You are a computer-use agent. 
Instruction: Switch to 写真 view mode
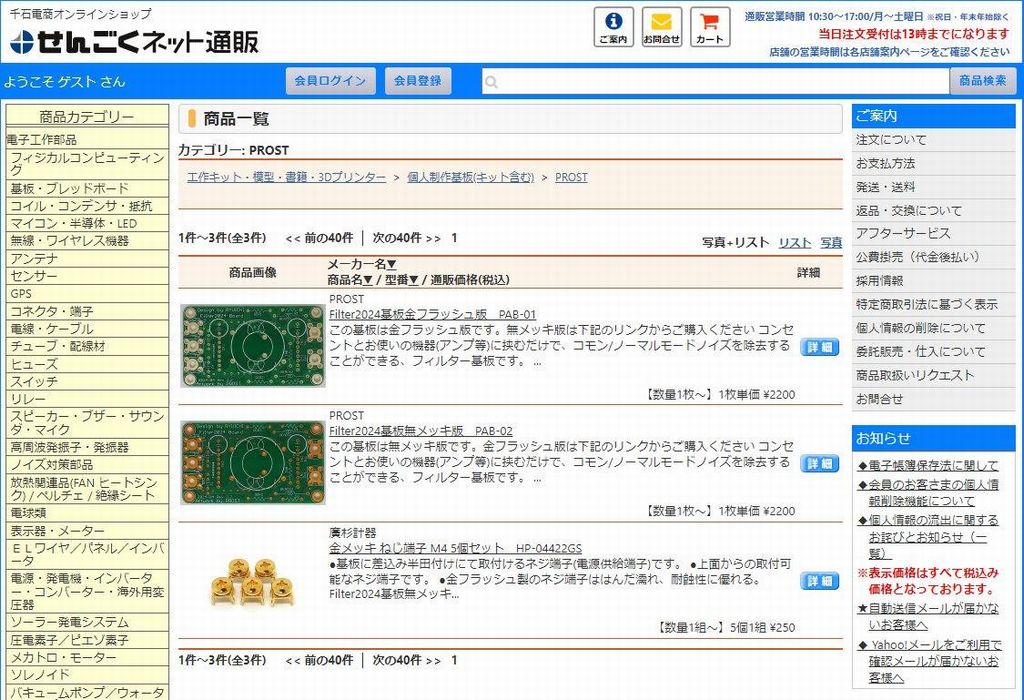pyautogui.click(x=831, y=242)
